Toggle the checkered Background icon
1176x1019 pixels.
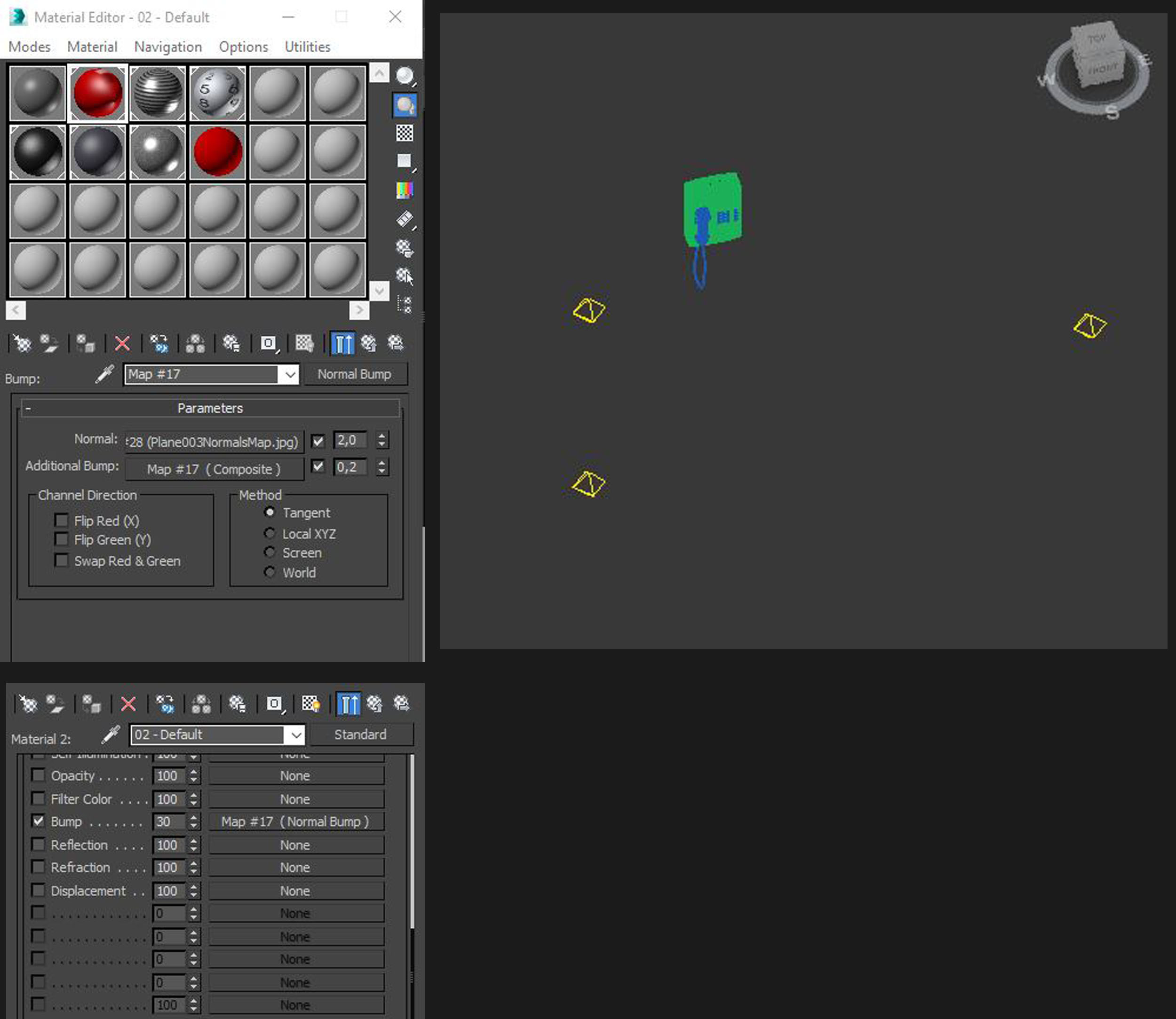(405, 133)
